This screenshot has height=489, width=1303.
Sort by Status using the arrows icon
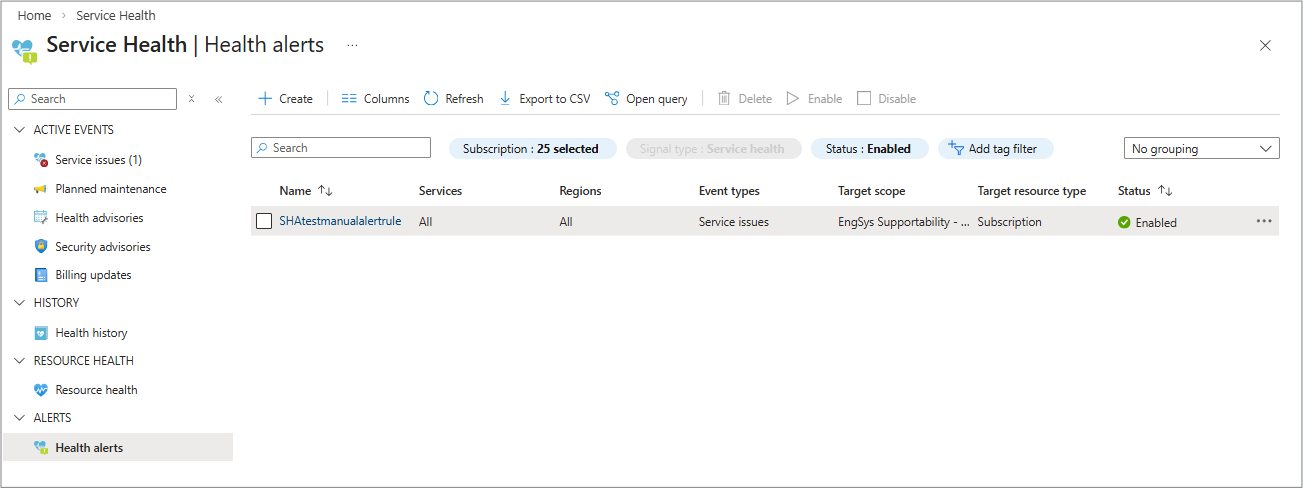[1165, 190]
